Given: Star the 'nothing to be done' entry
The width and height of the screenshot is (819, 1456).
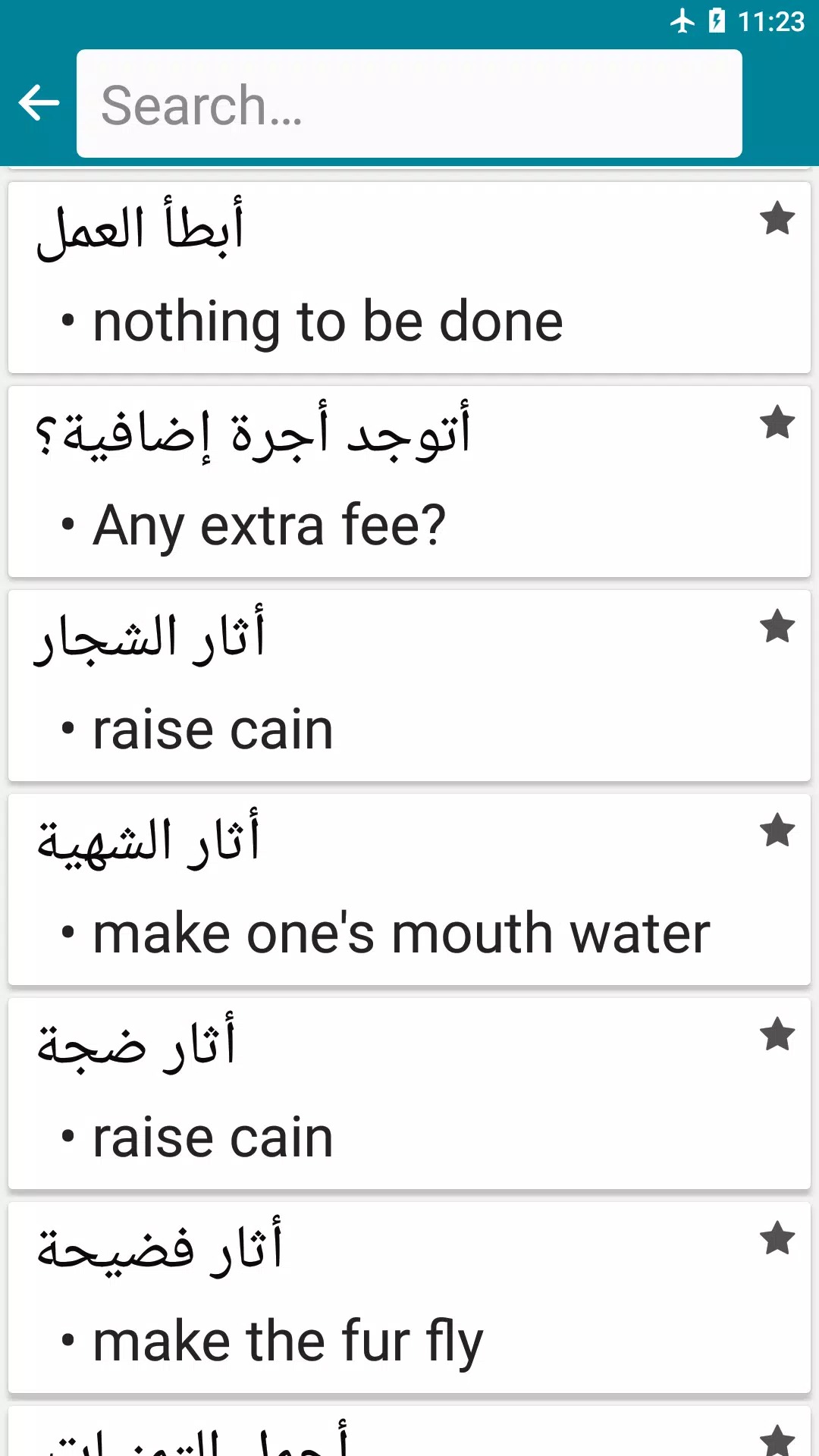Looking at the screenshot, I should [777, 219].
